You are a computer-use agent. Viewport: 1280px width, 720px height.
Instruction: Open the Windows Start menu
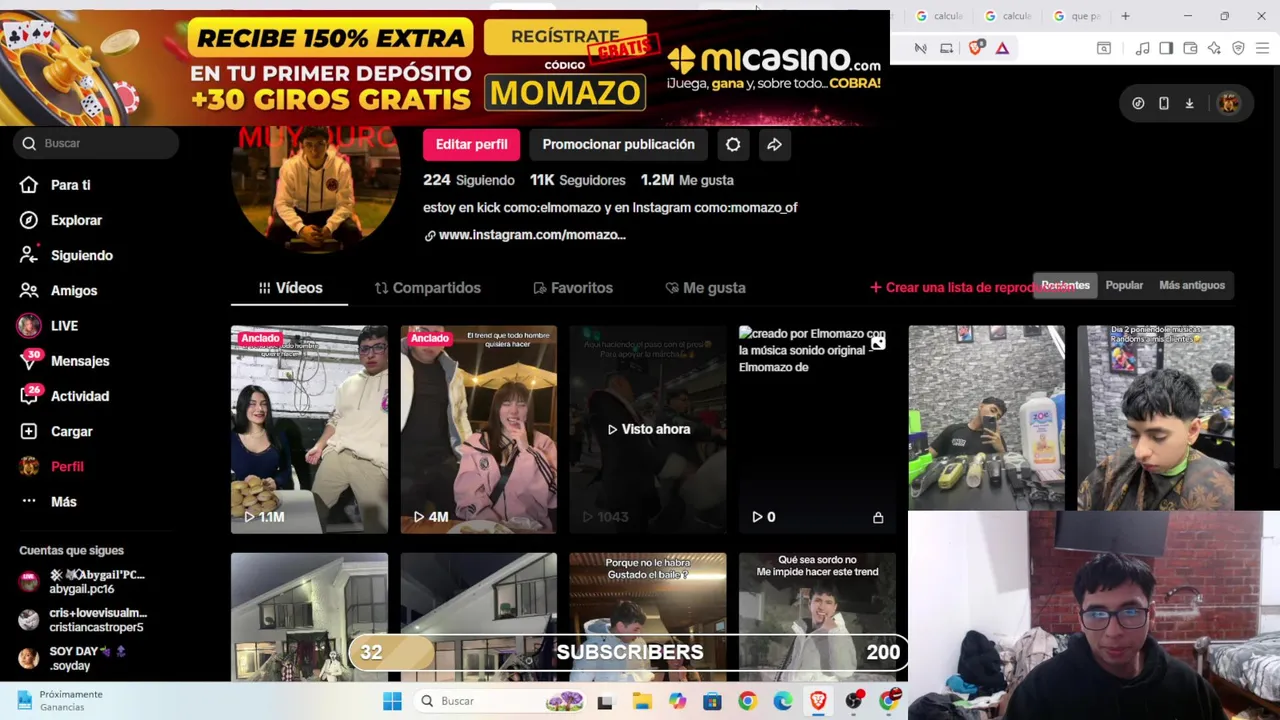click(392, 701)
